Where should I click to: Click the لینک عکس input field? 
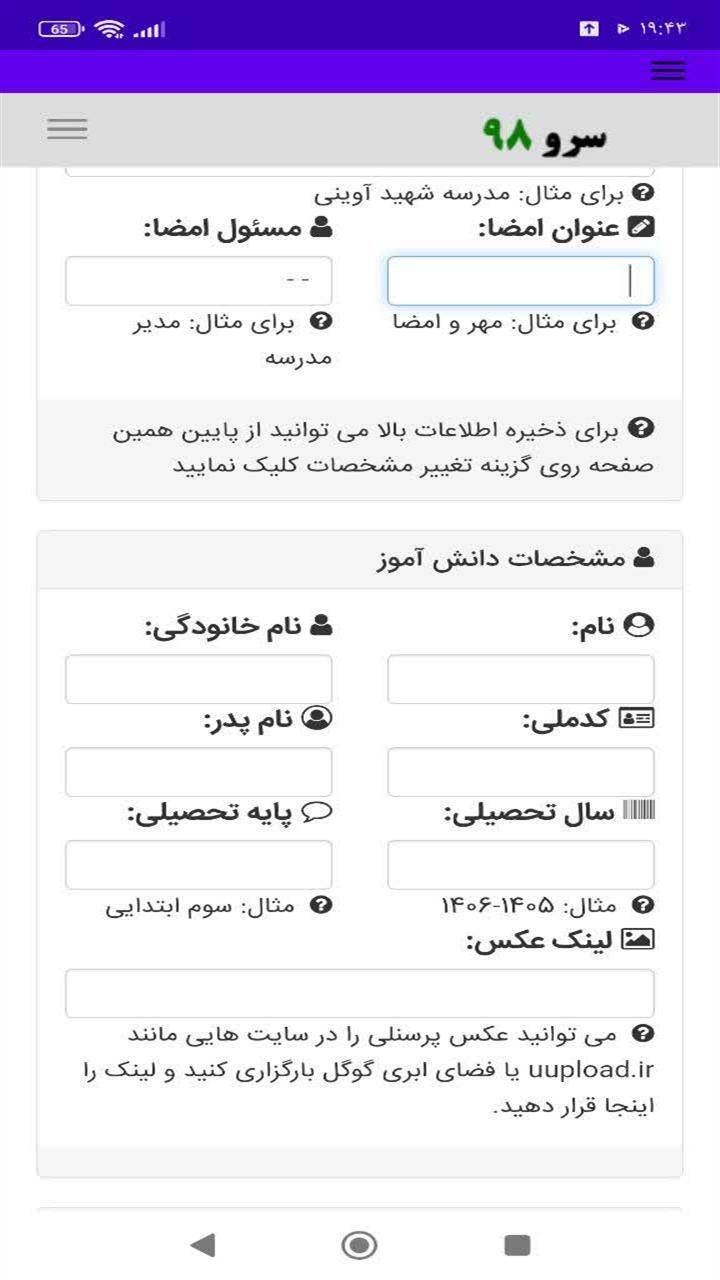click(x=360, y=993)
